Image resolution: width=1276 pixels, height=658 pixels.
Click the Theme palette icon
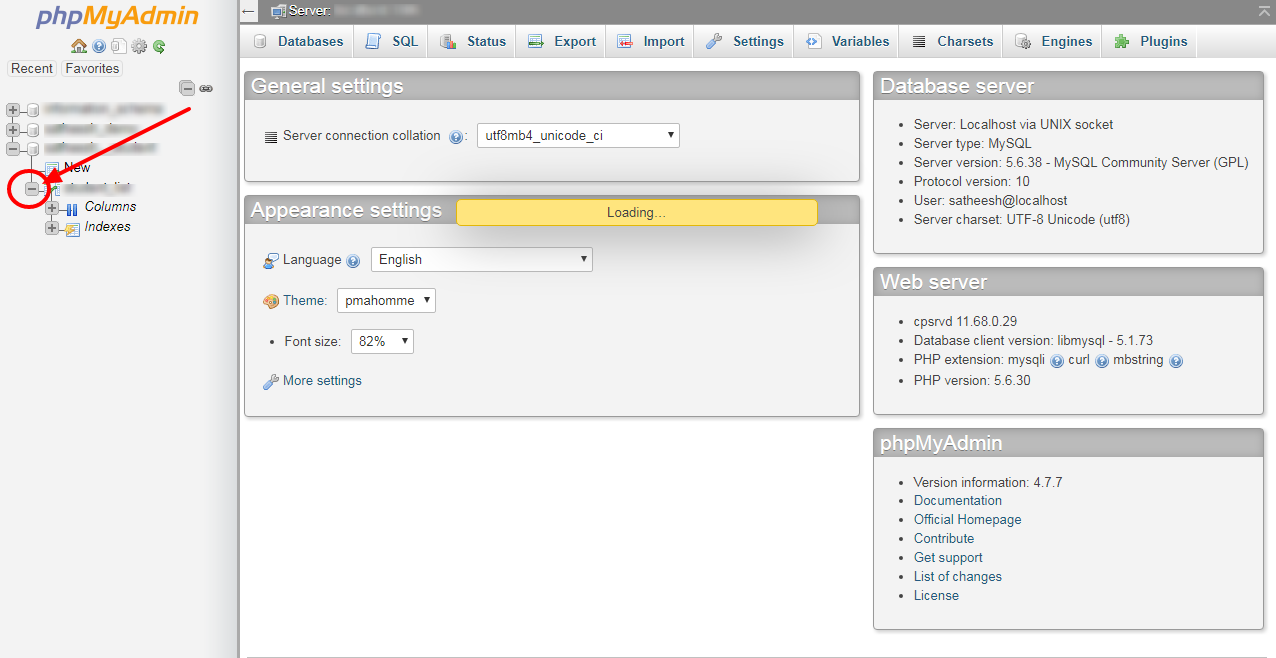click(270, 301)
